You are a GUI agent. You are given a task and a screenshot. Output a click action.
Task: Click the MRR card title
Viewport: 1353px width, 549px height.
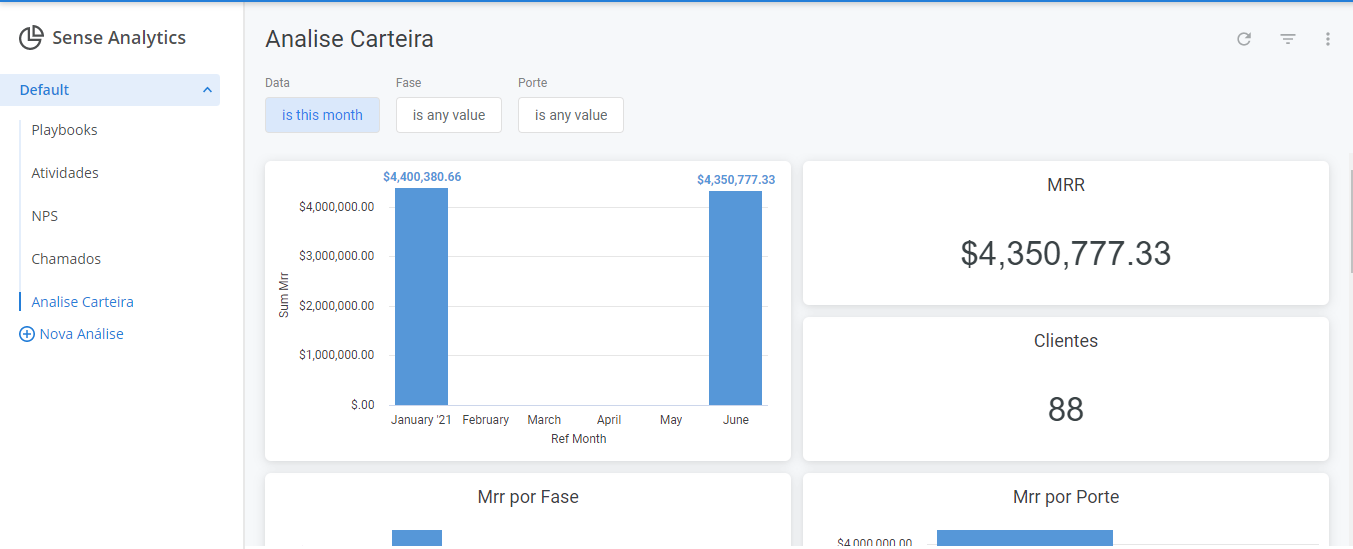(1066, 185)
